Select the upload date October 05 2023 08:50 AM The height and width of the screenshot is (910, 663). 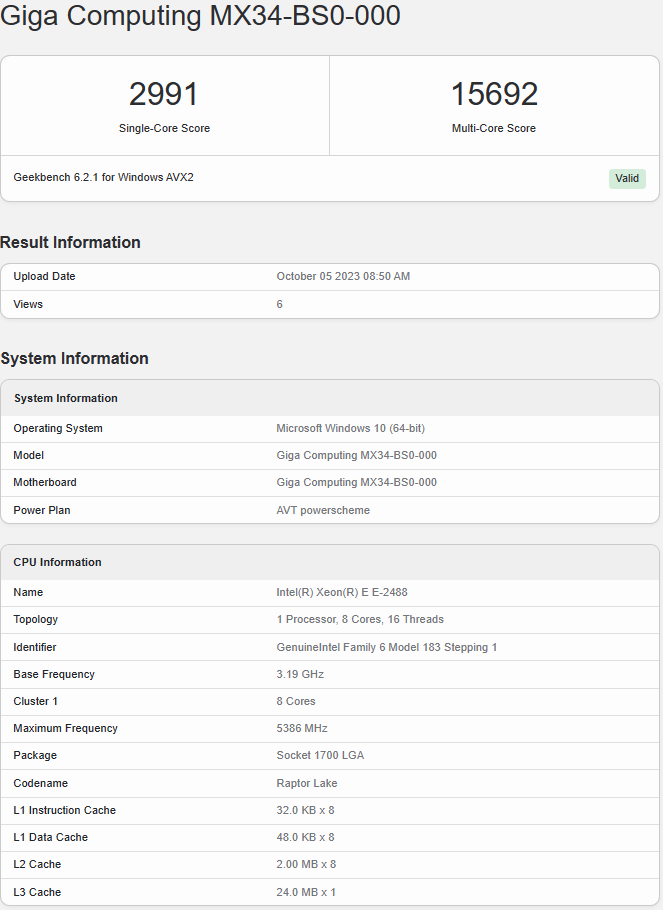pos(343,276)
